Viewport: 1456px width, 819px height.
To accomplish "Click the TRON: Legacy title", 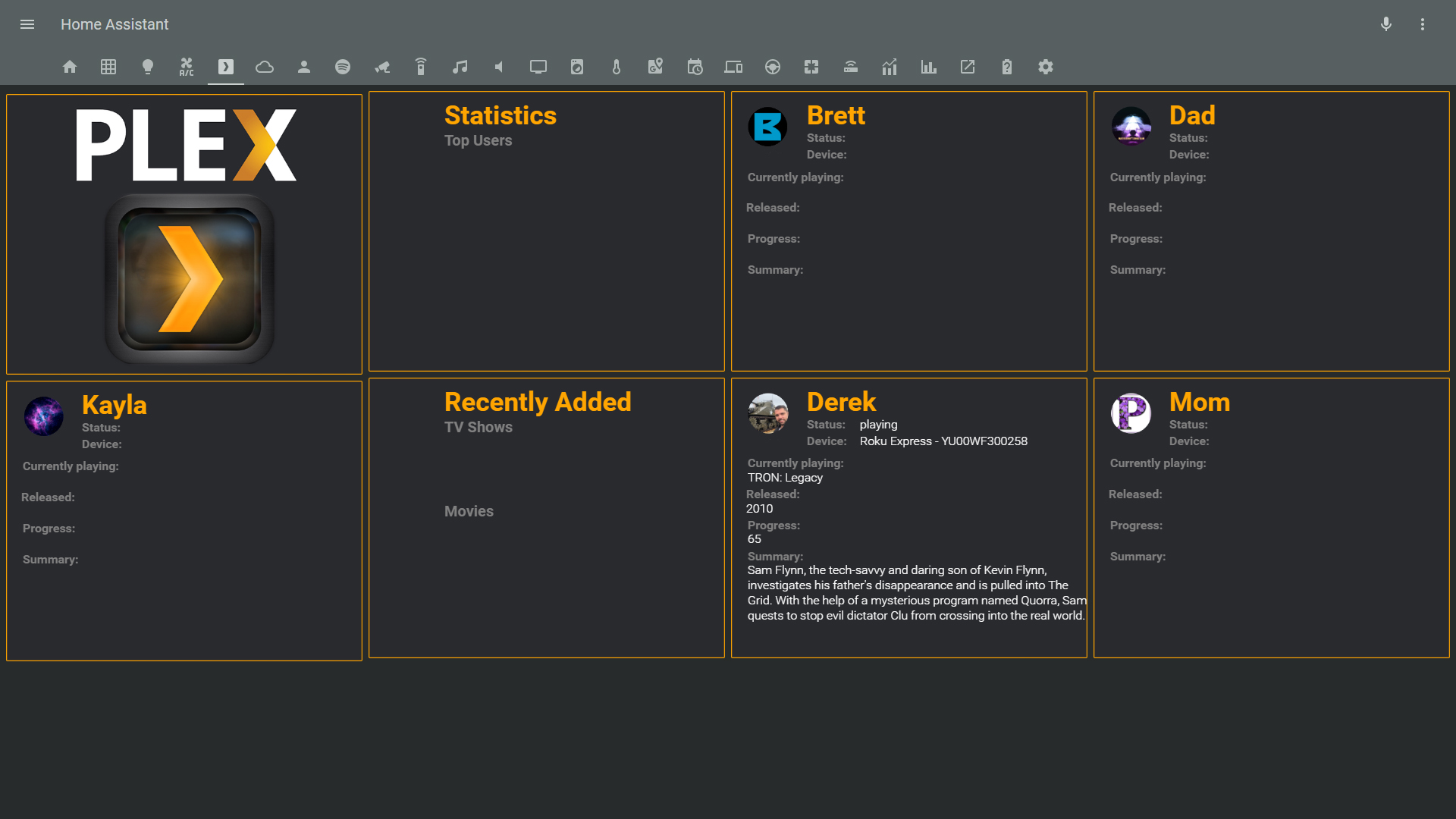I will coord(785,478).
